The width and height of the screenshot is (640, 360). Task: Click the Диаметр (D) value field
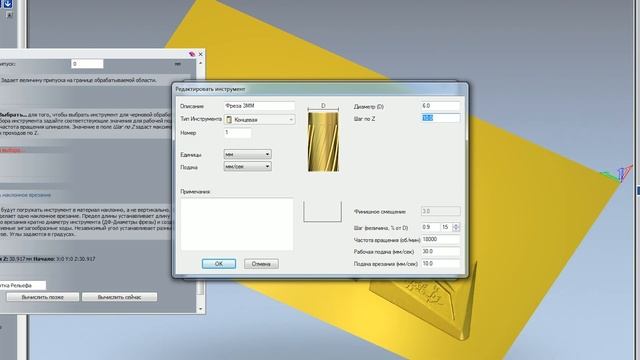click(440, 106)
